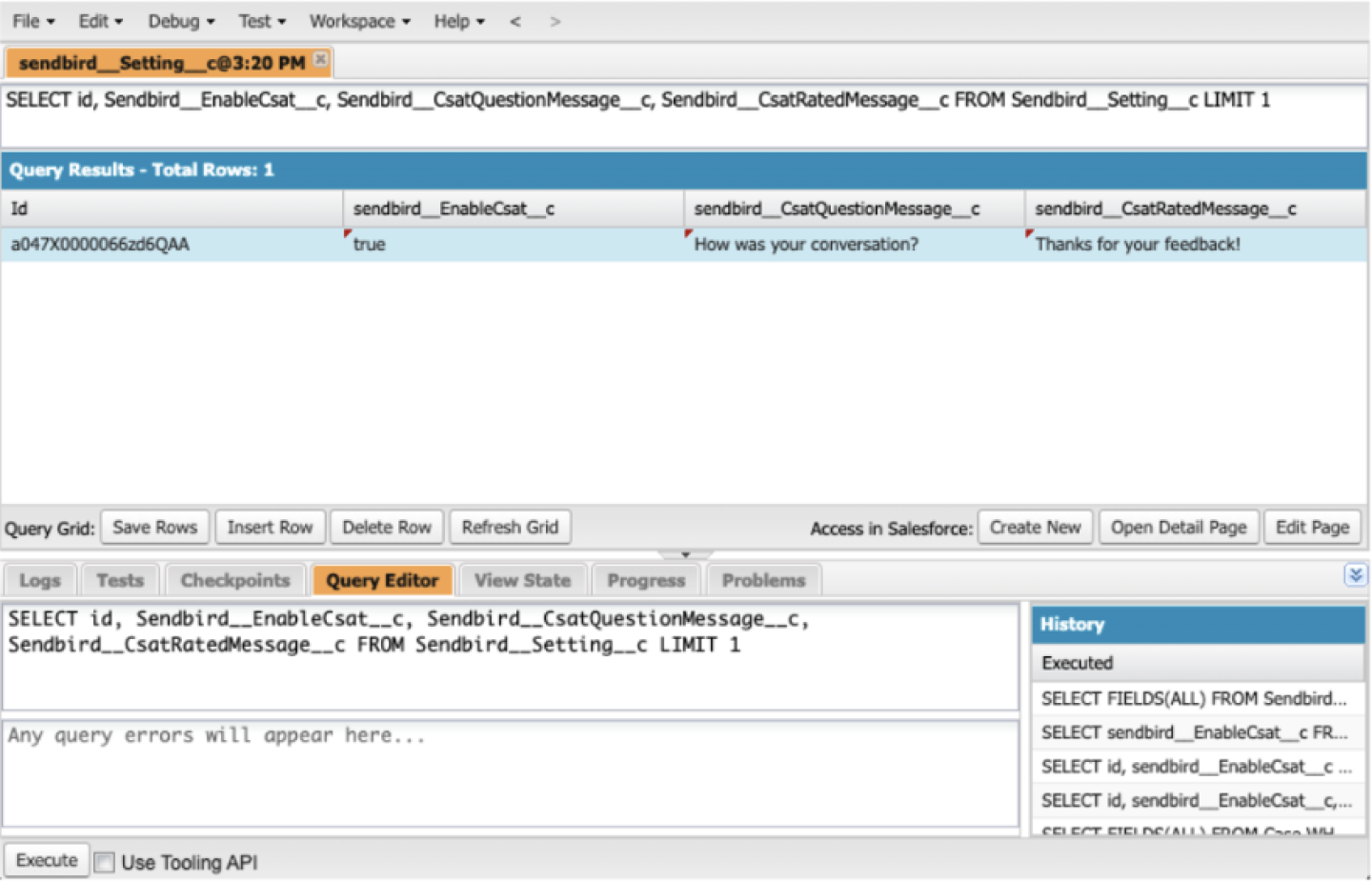The height and width of the screenshot is (881, 1372).
Task: Click the Create New button
Action: point(1035,528)
